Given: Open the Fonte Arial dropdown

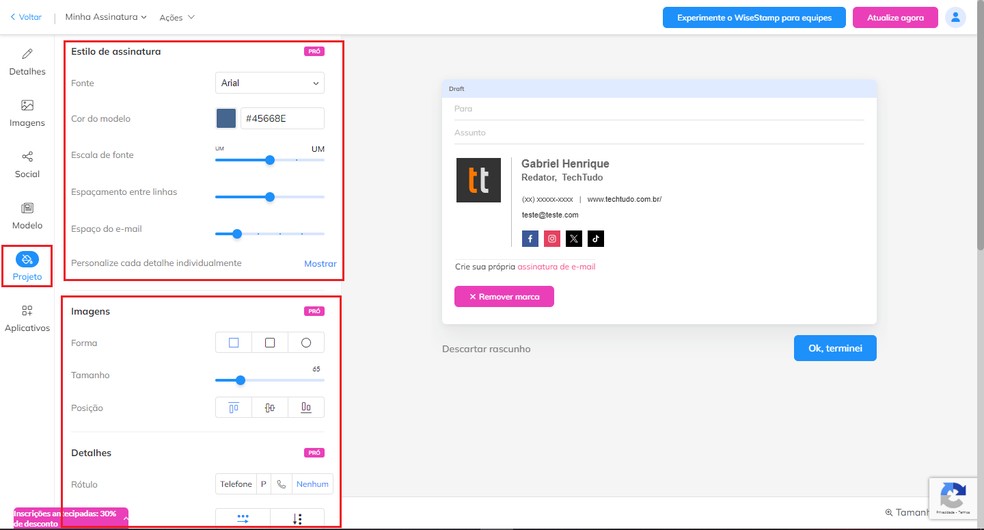Looking at the screenshot, I should pyautogui.click(x=270, y=83).
